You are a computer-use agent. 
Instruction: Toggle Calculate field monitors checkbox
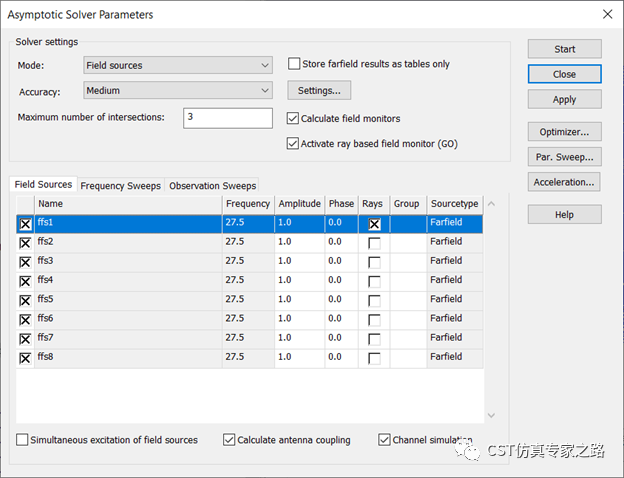click(293, 118)
